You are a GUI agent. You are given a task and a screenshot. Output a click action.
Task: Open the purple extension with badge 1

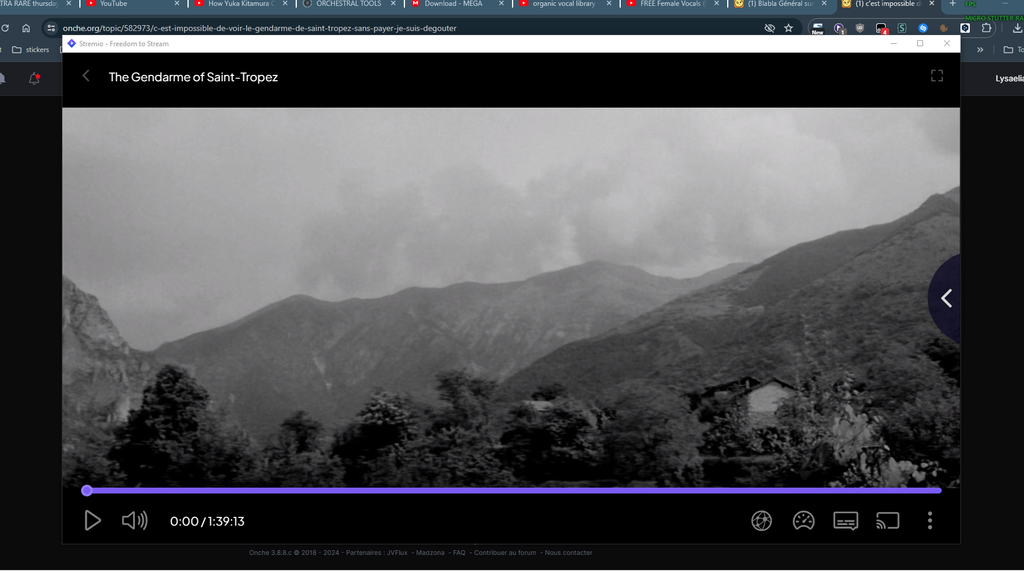pos(839,28)
